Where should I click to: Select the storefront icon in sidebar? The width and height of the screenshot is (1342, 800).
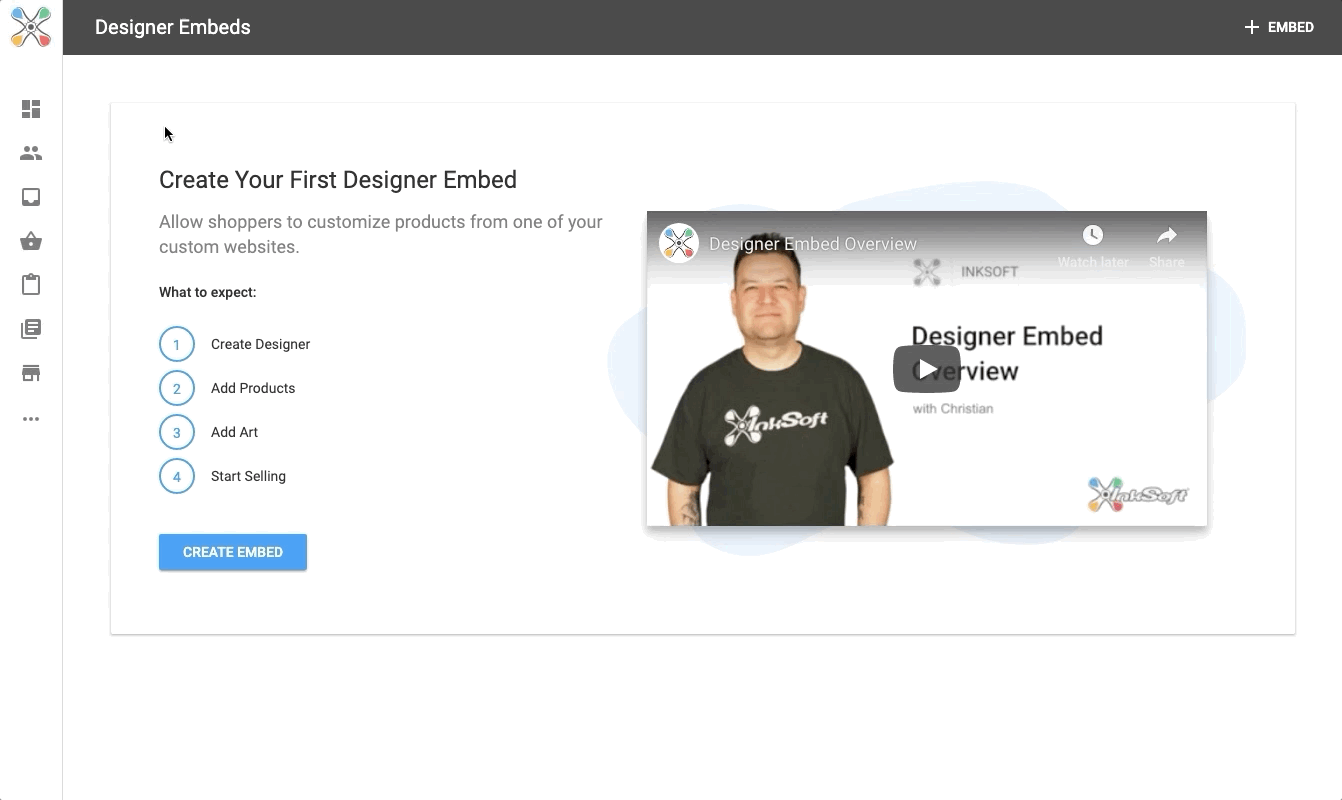click(31, 373)
